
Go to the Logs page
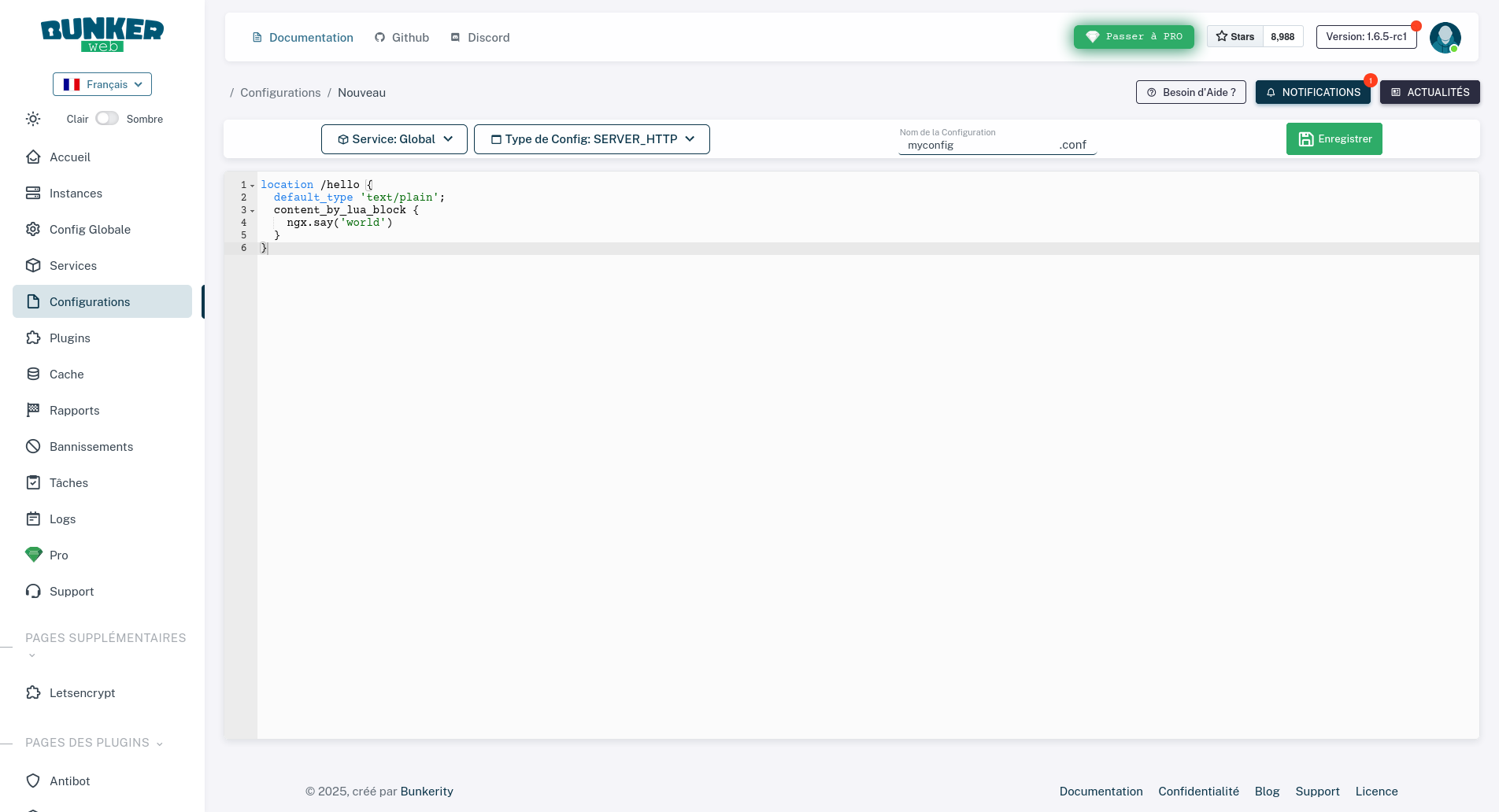tap(63, 519)
